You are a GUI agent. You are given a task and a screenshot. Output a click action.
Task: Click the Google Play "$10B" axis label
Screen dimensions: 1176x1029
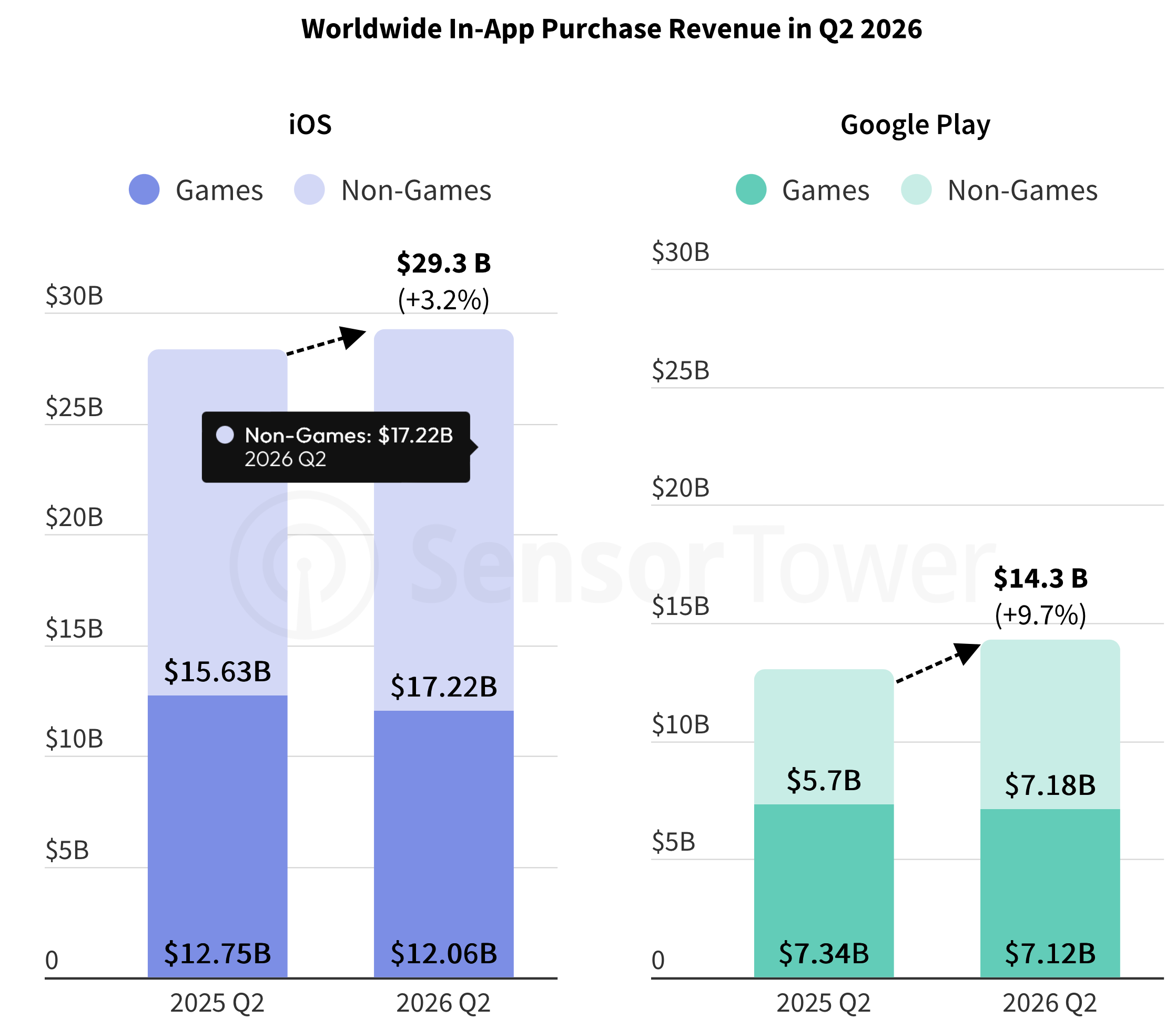pos(681,724)
